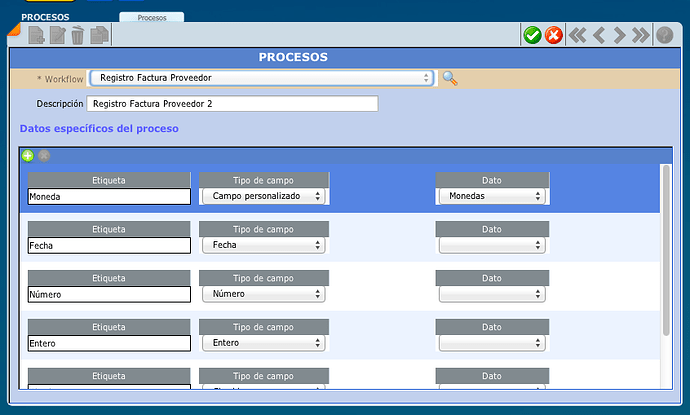Go to previous record left arrow

click(x=599, y=35)
